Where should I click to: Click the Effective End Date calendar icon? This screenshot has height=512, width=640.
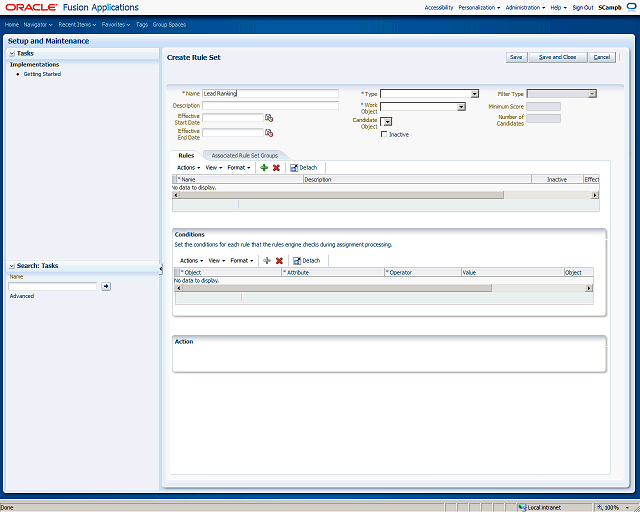click(269, 133)
